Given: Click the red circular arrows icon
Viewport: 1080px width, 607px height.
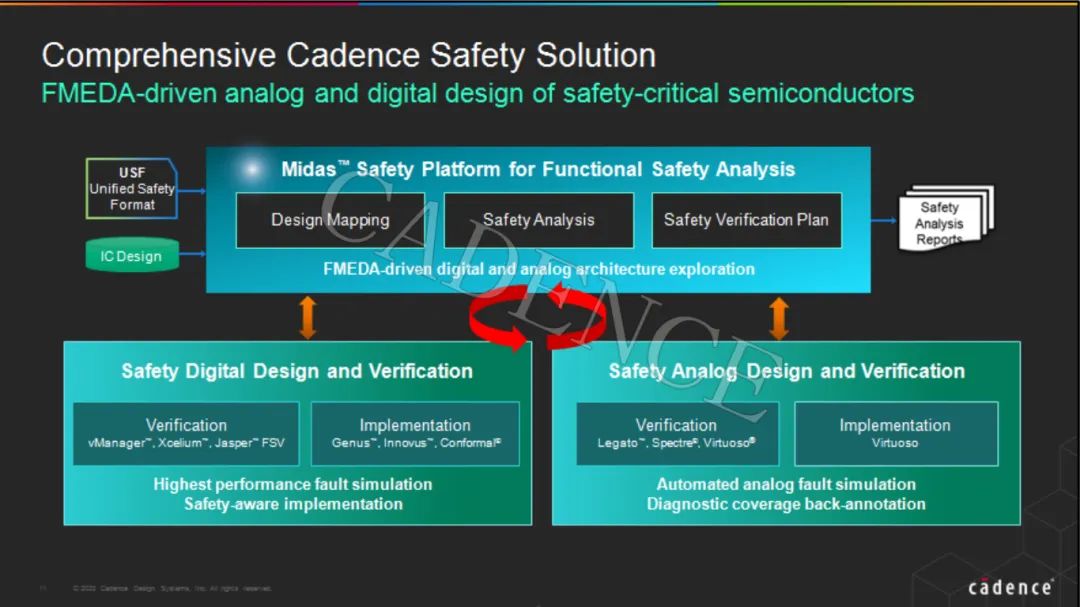Looking at the screenshot, I should click(537, 318).
